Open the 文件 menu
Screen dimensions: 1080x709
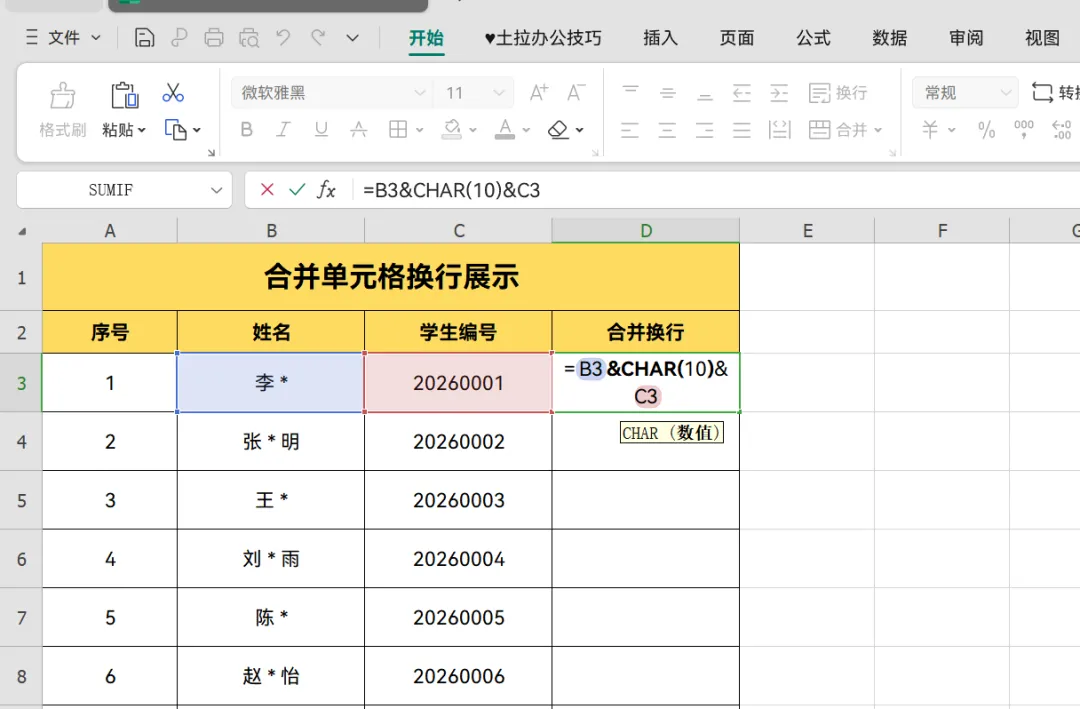(63, 37)
